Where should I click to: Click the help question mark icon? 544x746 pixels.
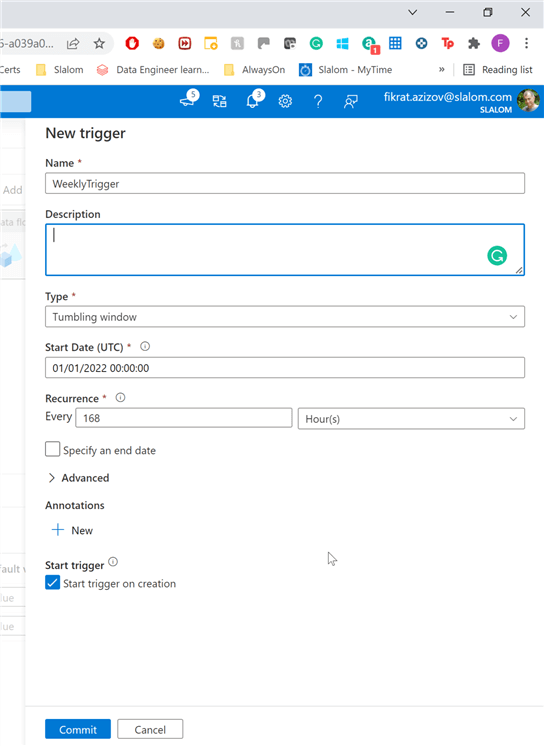[318, 101]
